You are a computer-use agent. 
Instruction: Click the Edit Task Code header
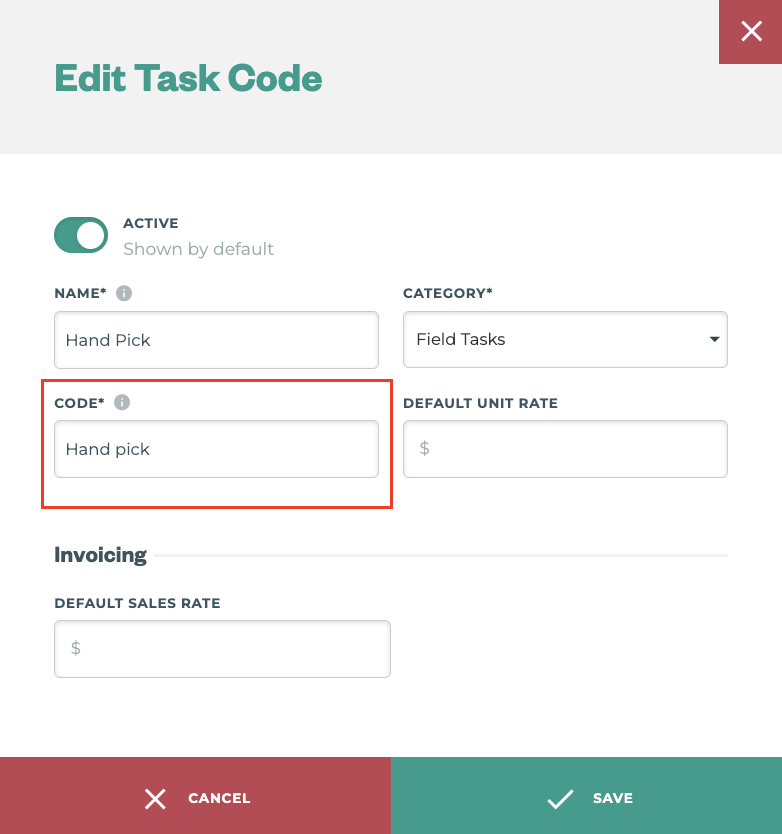coord(188,78)
